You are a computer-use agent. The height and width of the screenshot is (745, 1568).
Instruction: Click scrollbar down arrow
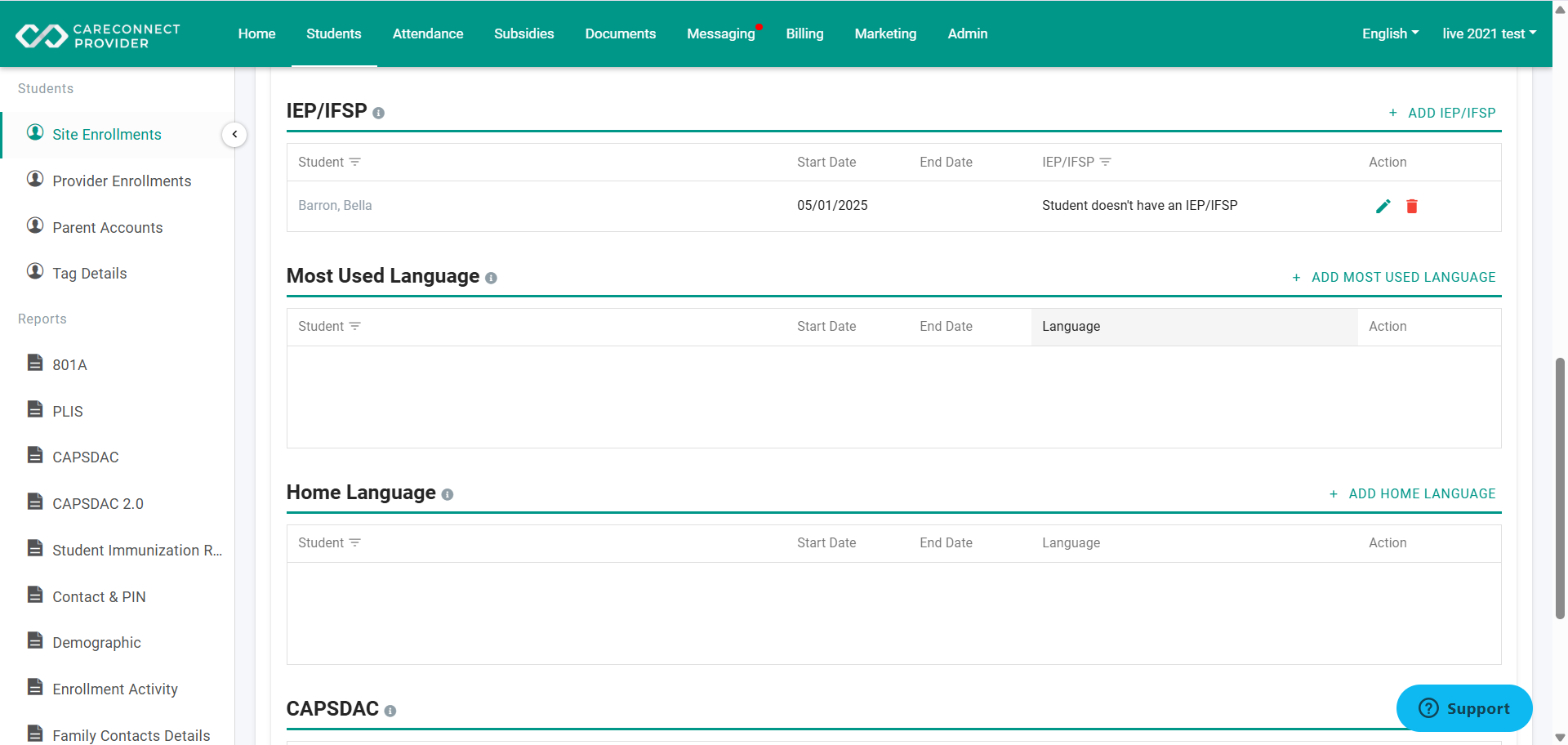(1560, 738)
